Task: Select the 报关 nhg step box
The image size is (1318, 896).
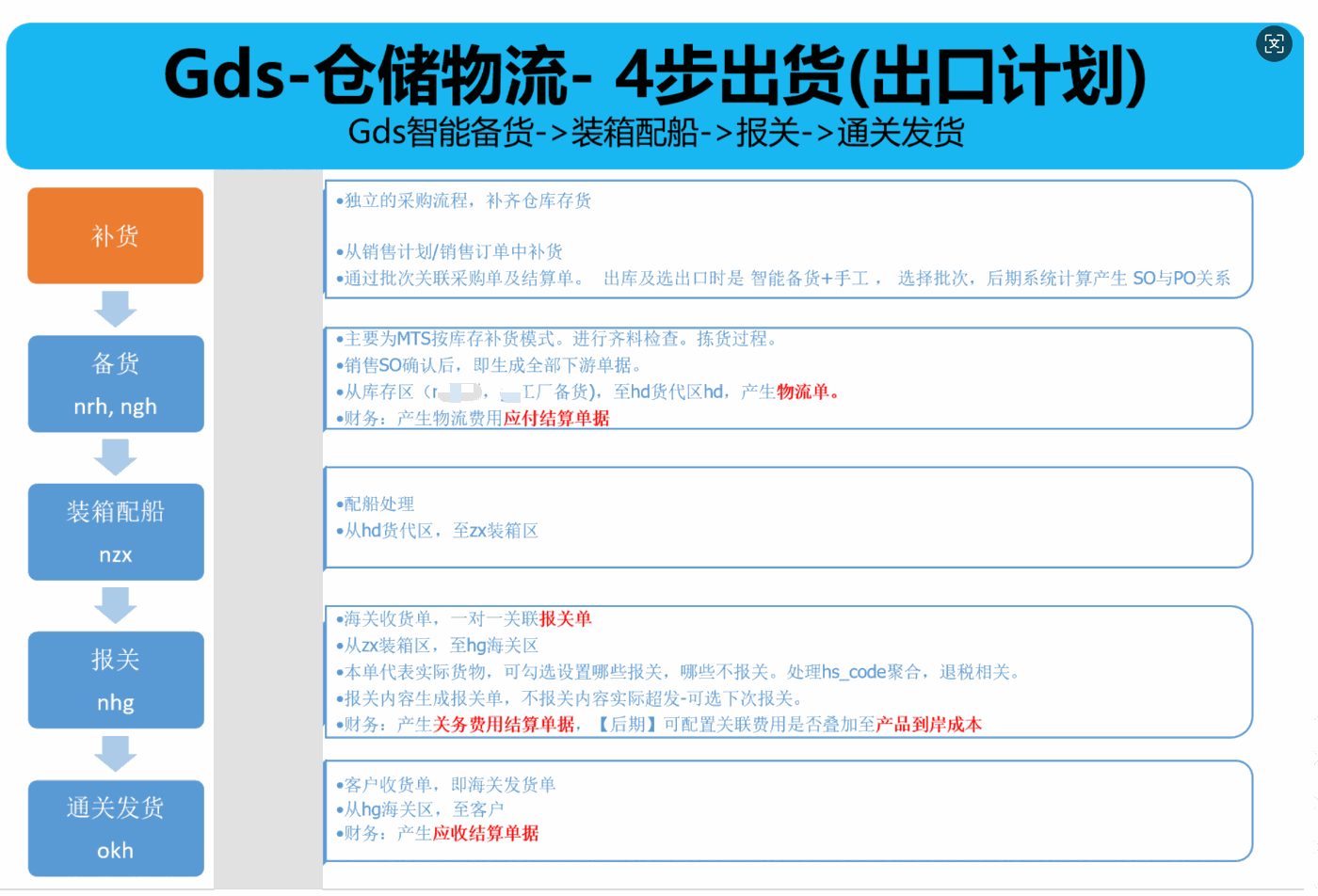Action: pos(115,680)
